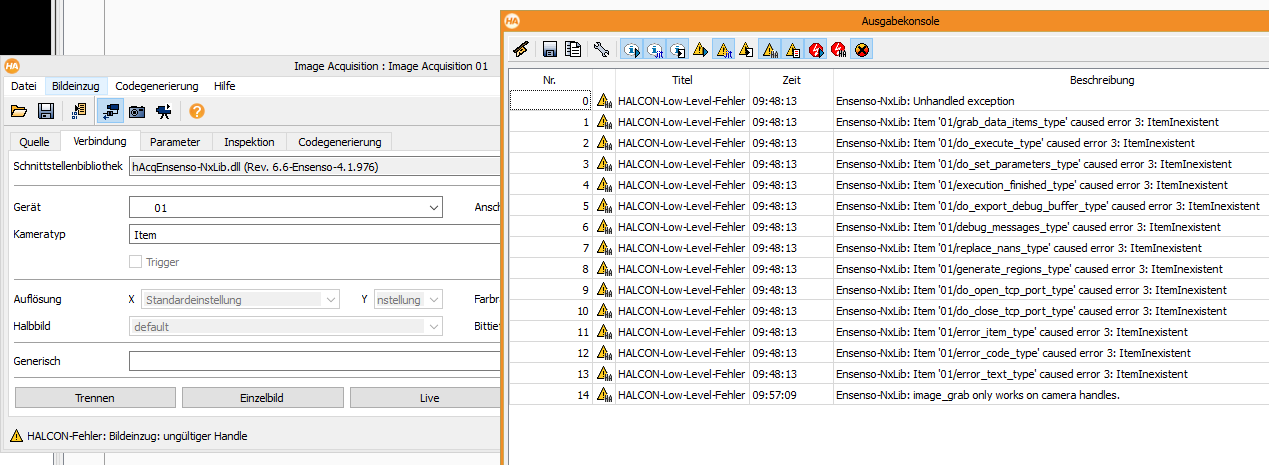Screen dimensions: 1270x465
Task: Switch to the Verbindung tab
Action: coord(99,142)
